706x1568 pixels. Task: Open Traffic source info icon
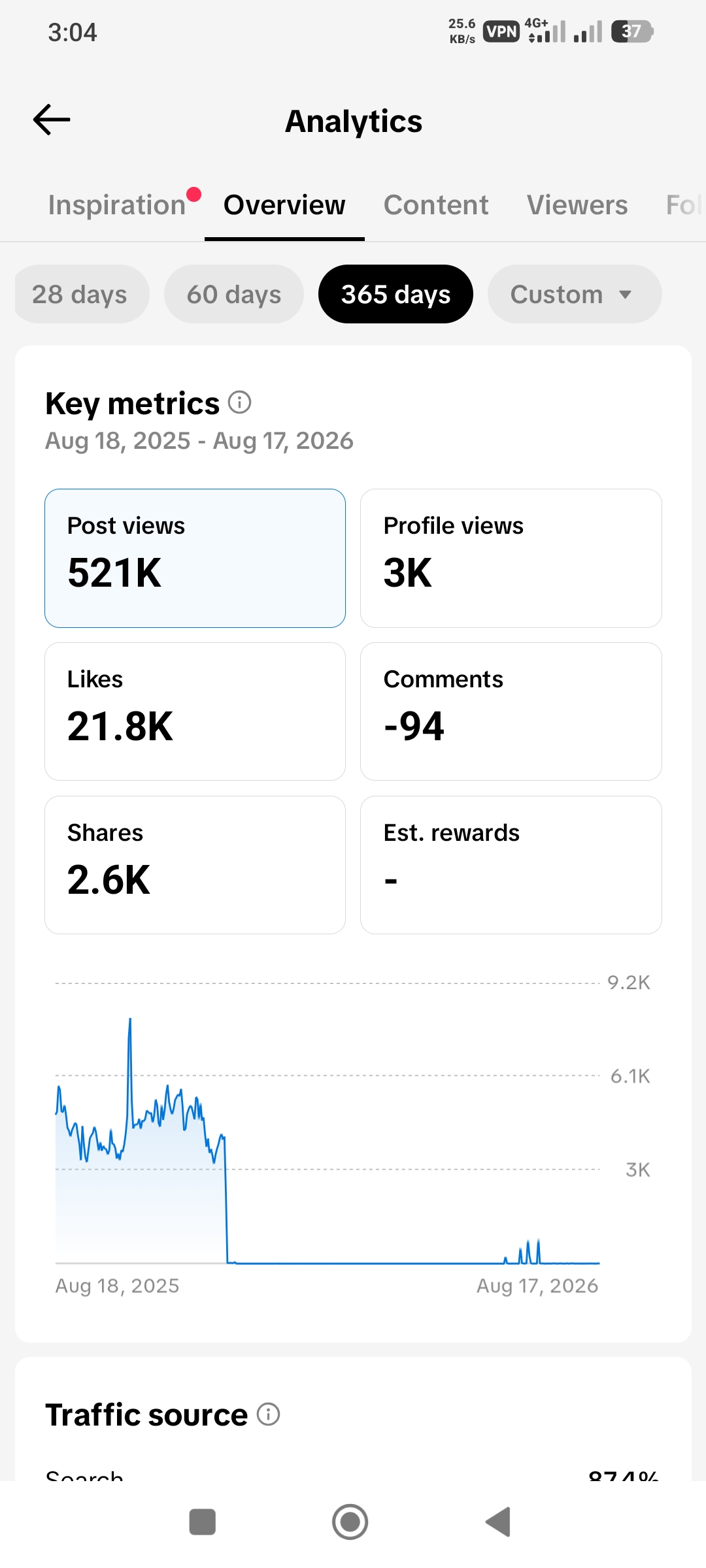point(268,1414)
